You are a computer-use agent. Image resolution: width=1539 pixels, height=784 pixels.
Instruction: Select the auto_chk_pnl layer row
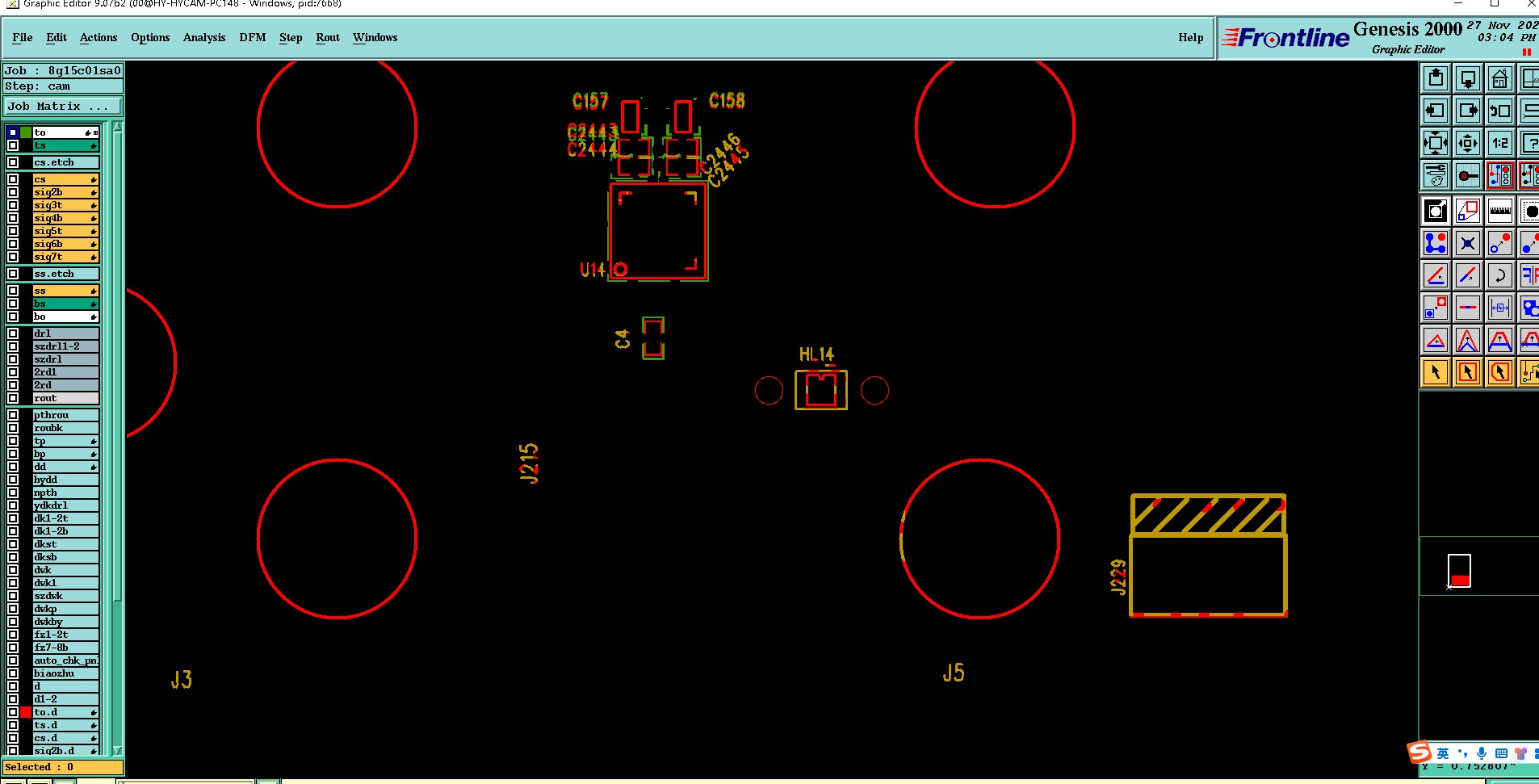(65, 660)
